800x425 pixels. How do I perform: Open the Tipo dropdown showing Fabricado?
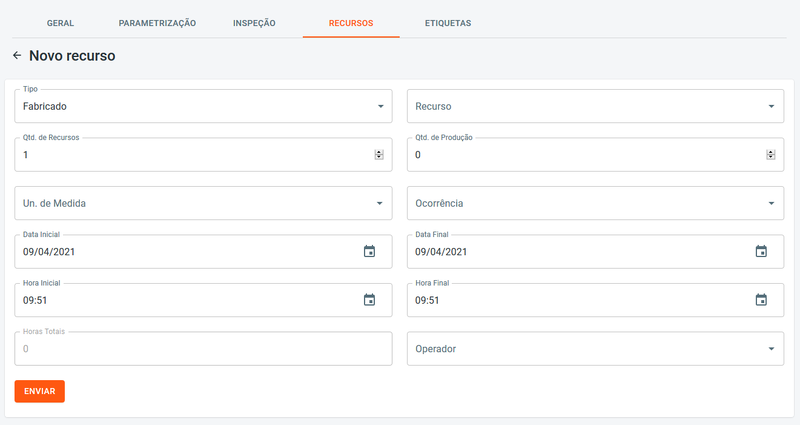(203, 106)
